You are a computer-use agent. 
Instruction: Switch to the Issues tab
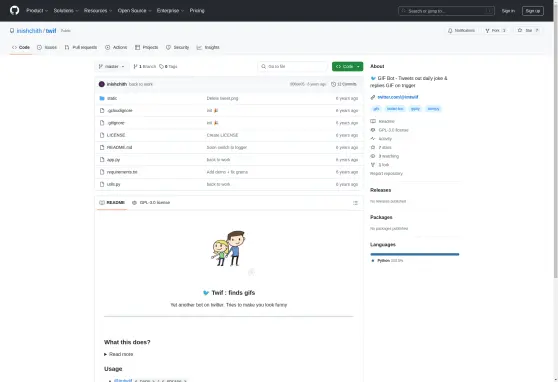[x=47, y=47]
